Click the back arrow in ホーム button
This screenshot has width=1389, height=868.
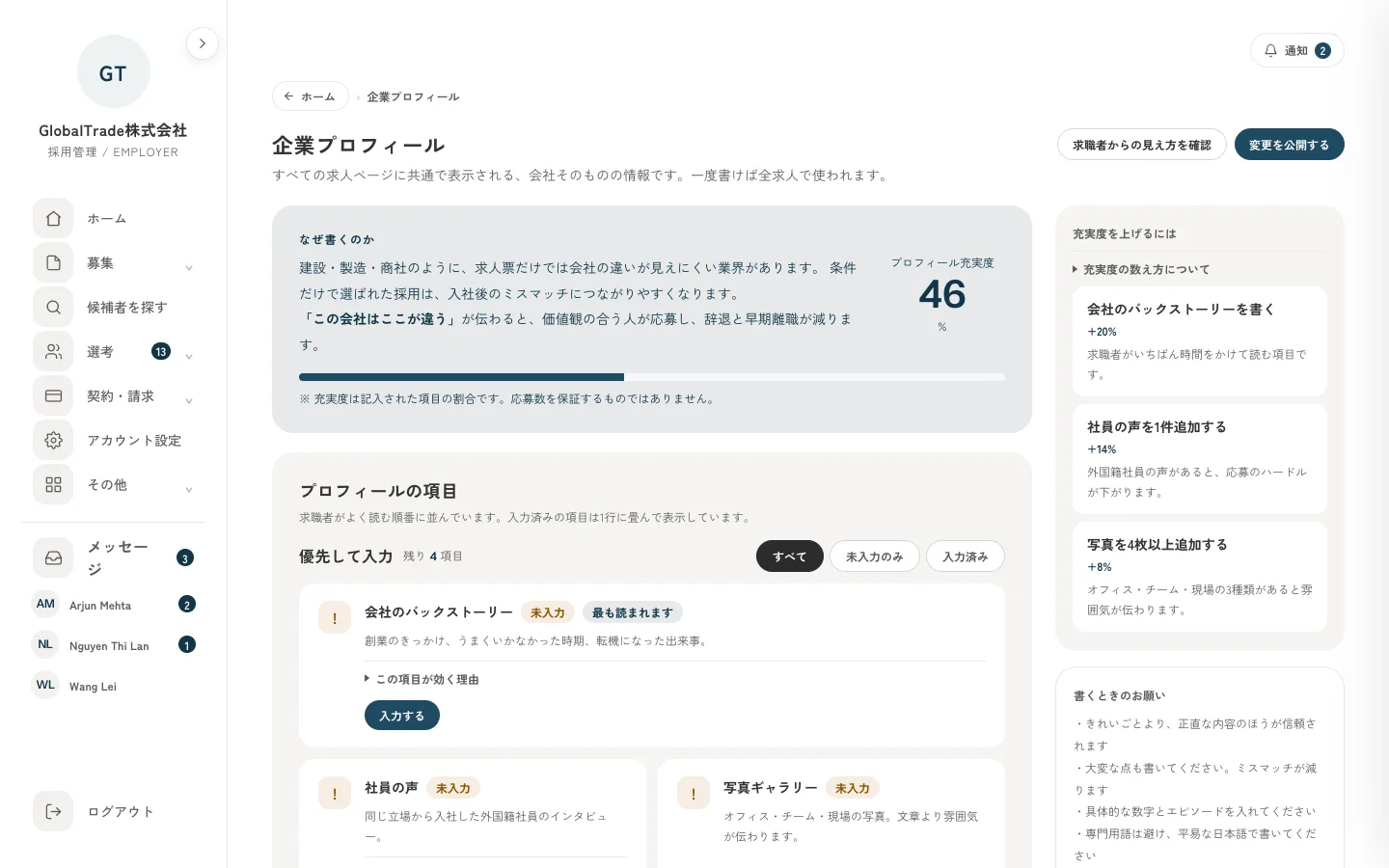click(288, 96)
